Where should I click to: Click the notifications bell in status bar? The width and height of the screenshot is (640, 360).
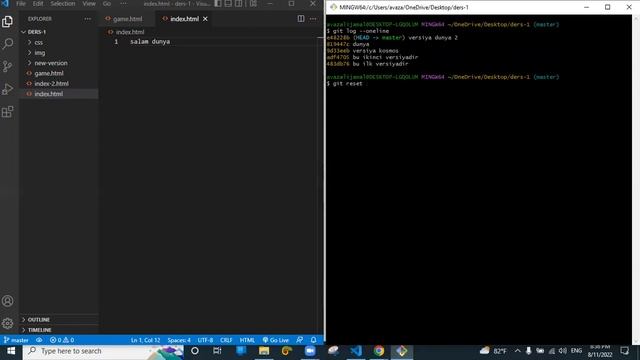313,340
